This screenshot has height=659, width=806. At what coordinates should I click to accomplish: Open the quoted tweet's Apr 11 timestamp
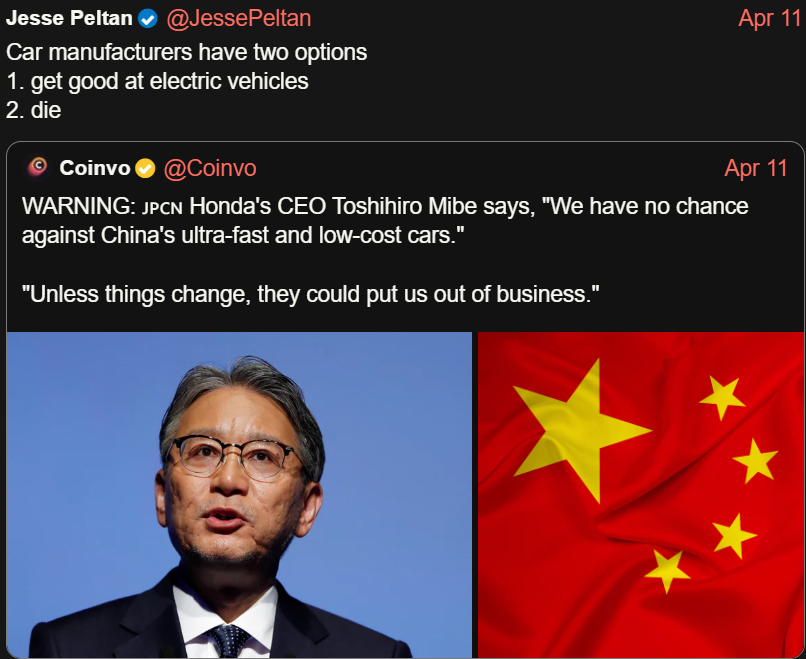coord(756,168)
